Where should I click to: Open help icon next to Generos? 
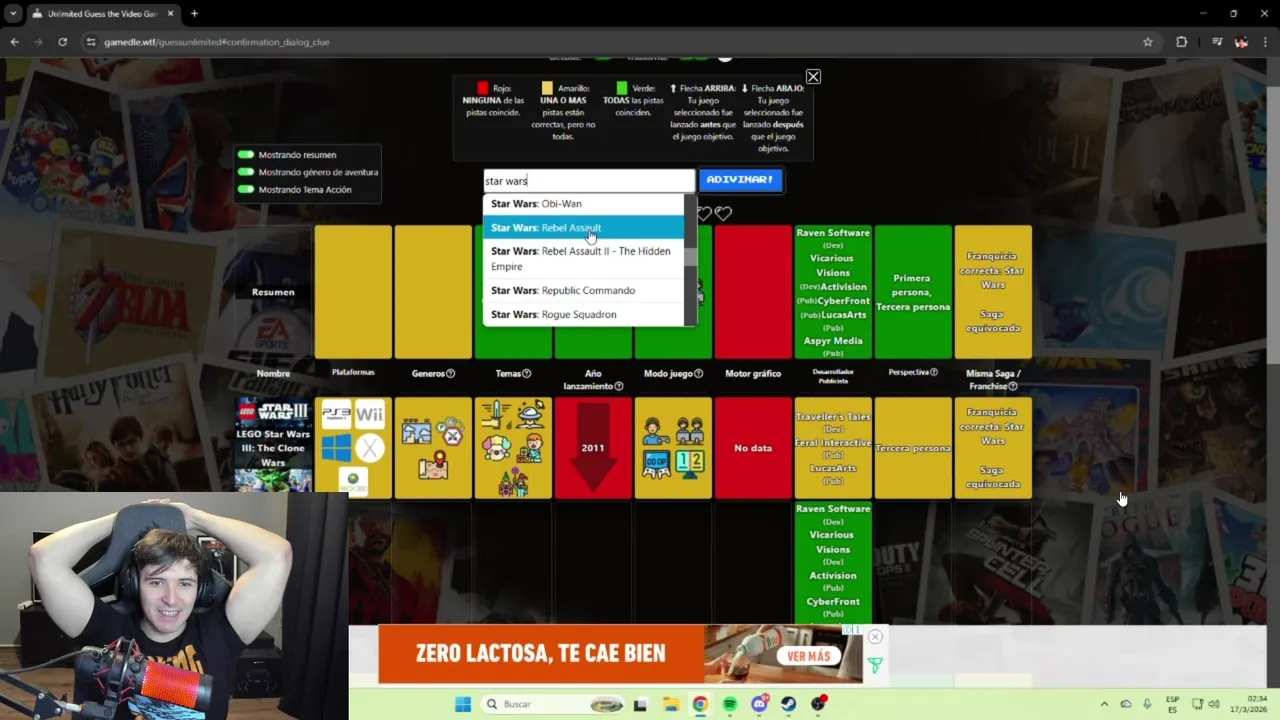450,374
